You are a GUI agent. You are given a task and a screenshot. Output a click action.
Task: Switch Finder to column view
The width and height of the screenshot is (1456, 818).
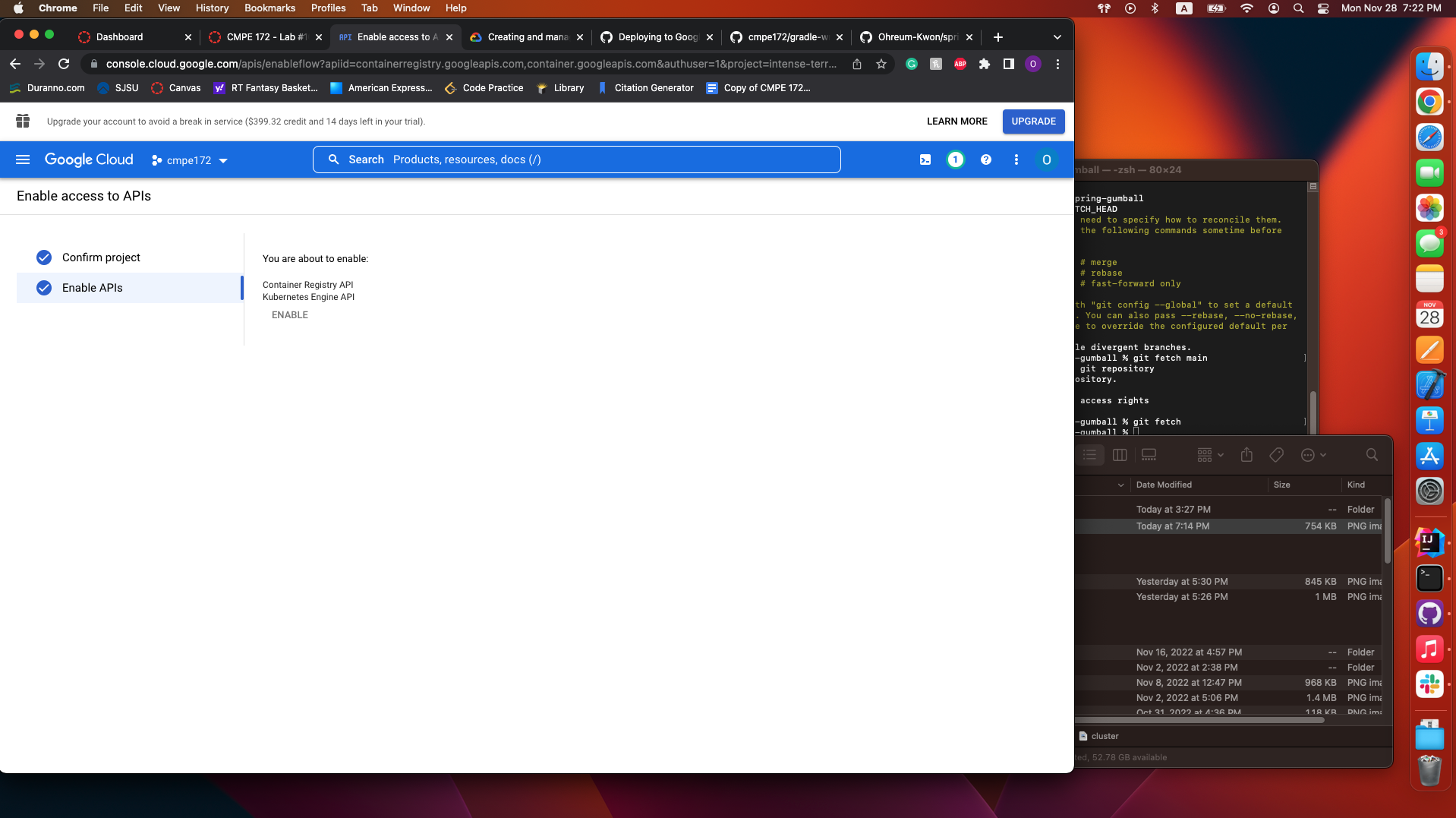pyautogui.click(x=1120, y=454)
